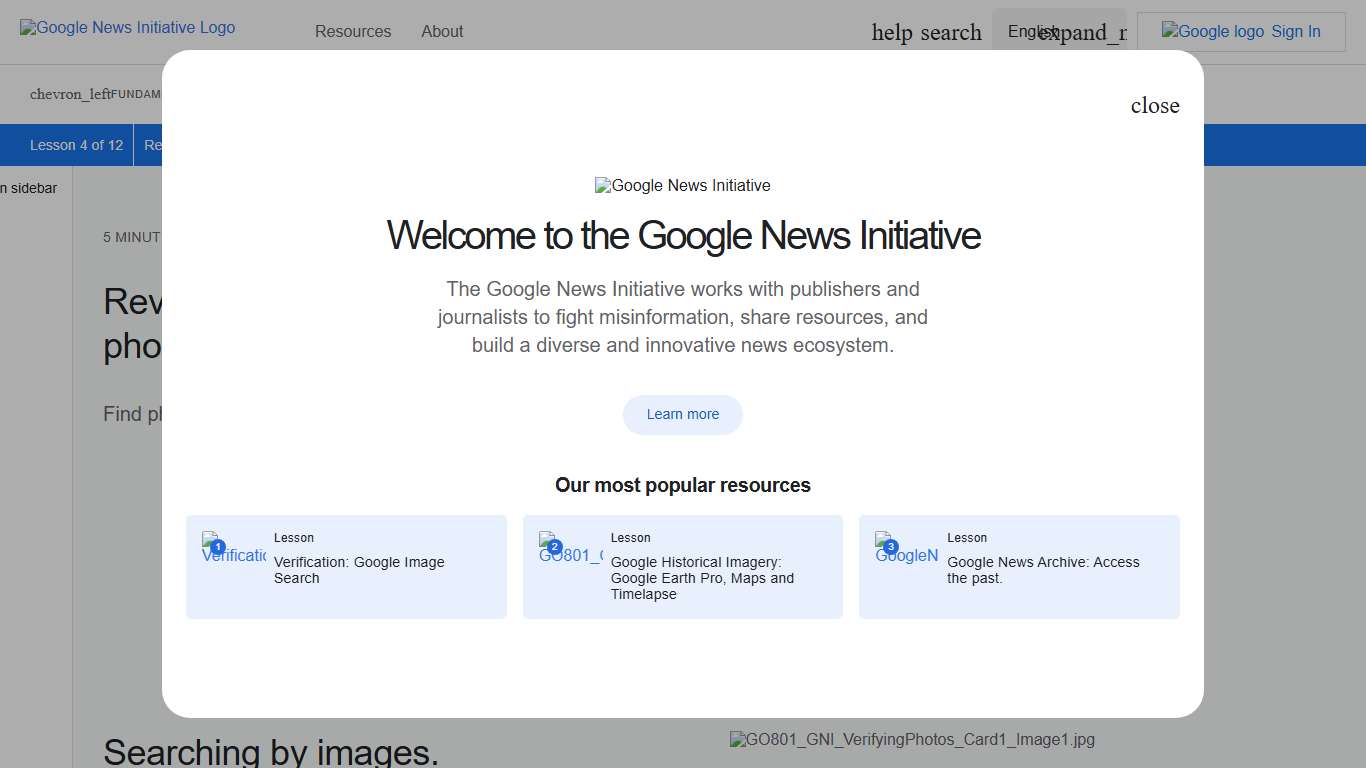Click the Google logo beside Sign In
Image resolution: width=1366 pixels, height=768 pixels.
(1211, 31)
